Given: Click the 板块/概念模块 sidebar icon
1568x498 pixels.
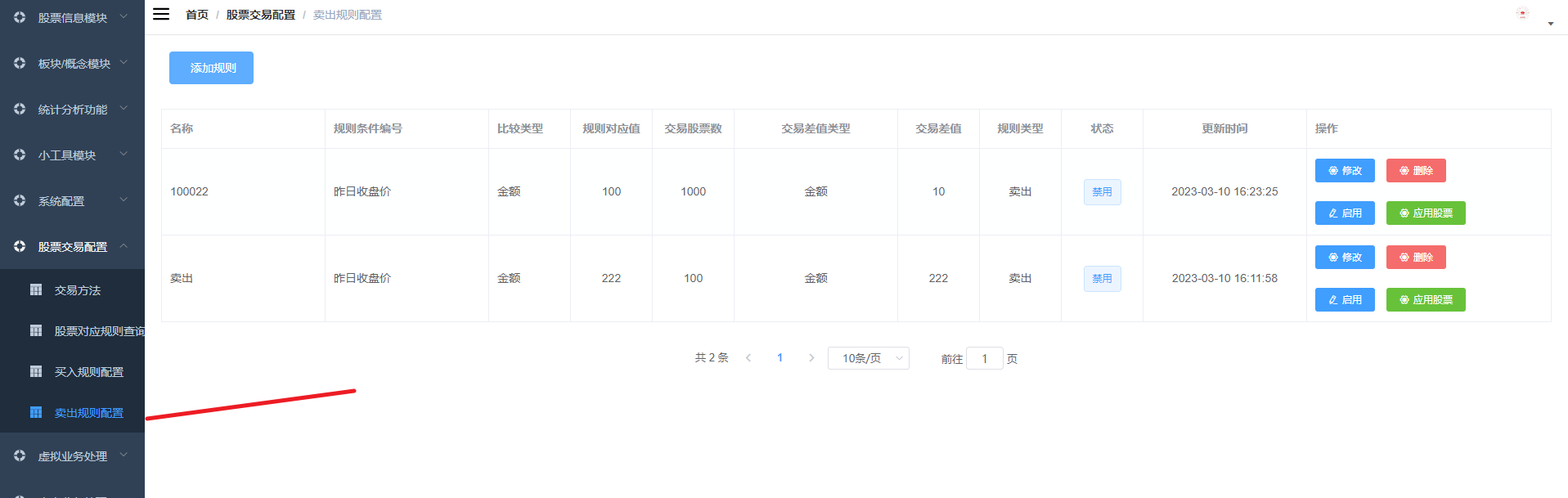Looking at the screenshot, I should 20,63.
